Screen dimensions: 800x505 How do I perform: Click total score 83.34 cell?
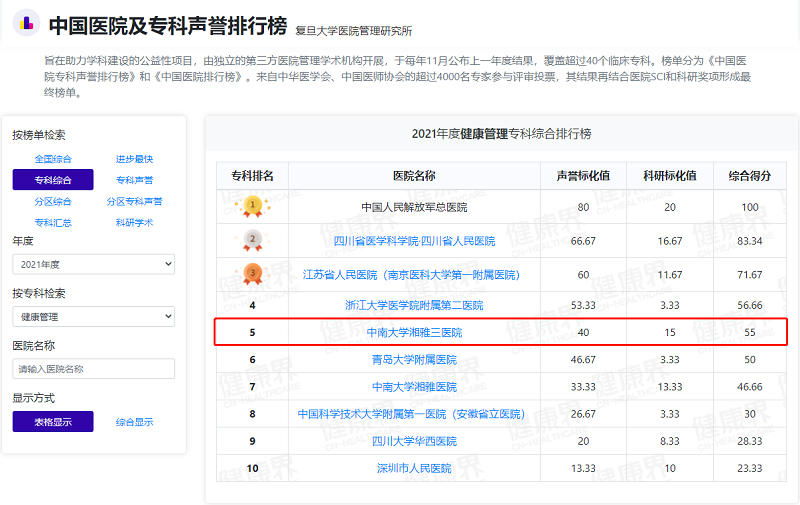point(749,241)
